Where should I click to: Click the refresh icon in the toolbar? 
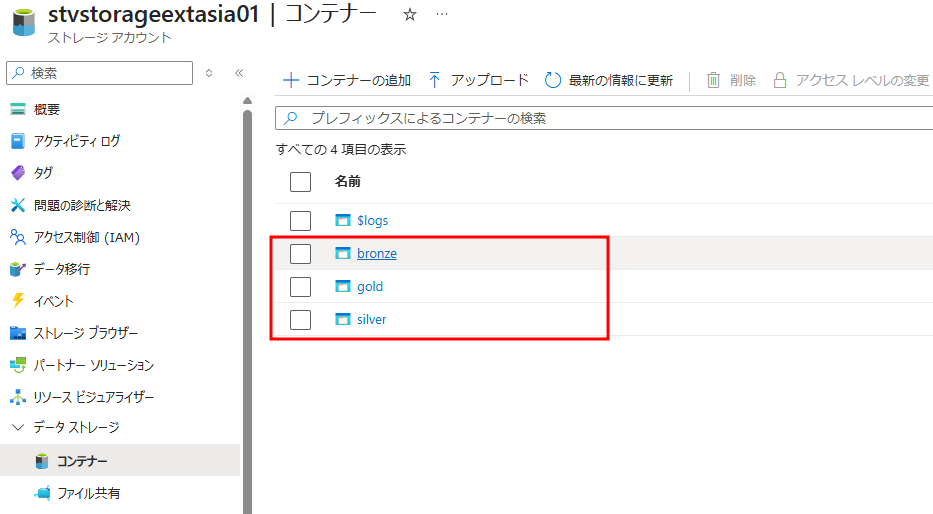tap(553, 80)
